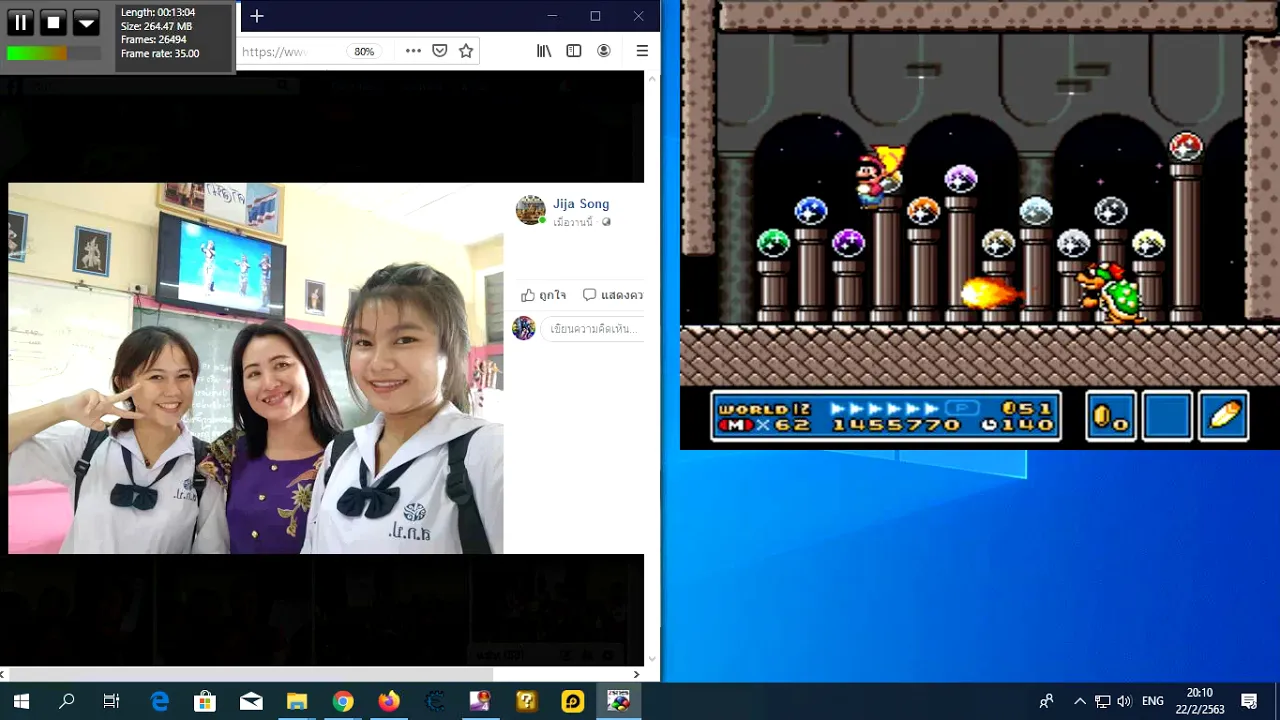
Task: Open the Jija Song profile link
Action: click(581, 203)
